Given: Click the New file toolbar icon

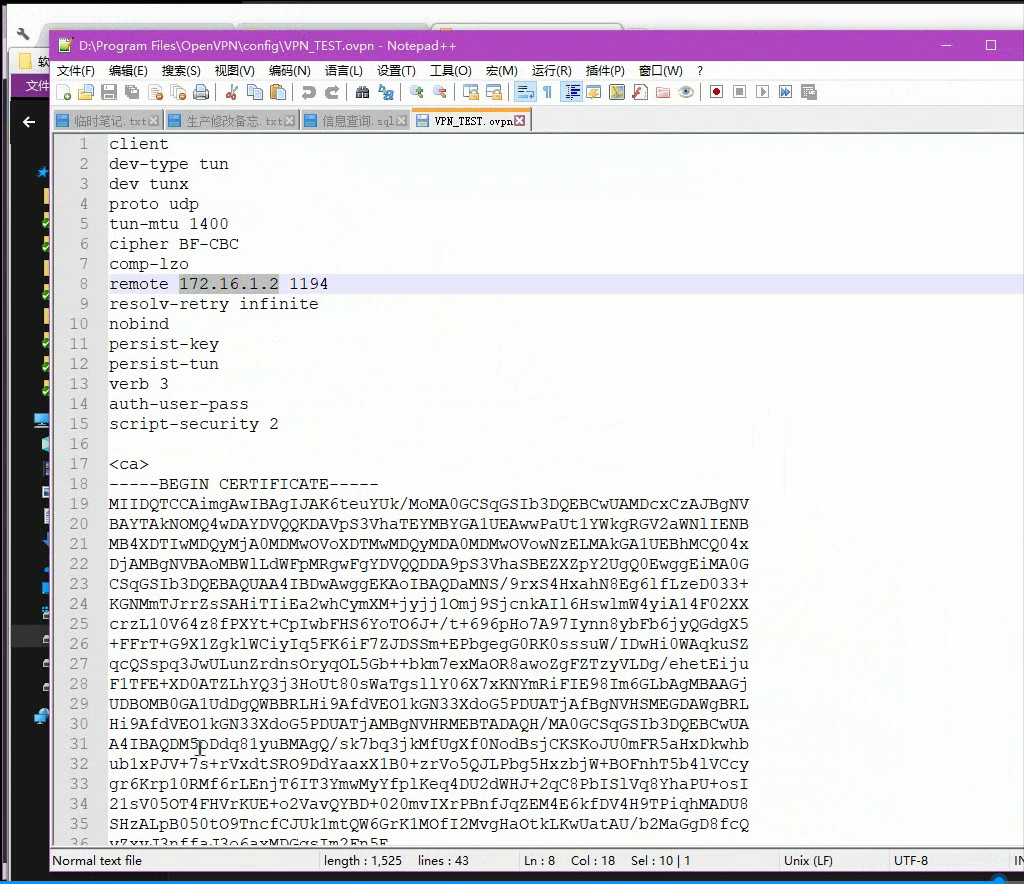Looking at the screenshot, I should pos(64,92).
